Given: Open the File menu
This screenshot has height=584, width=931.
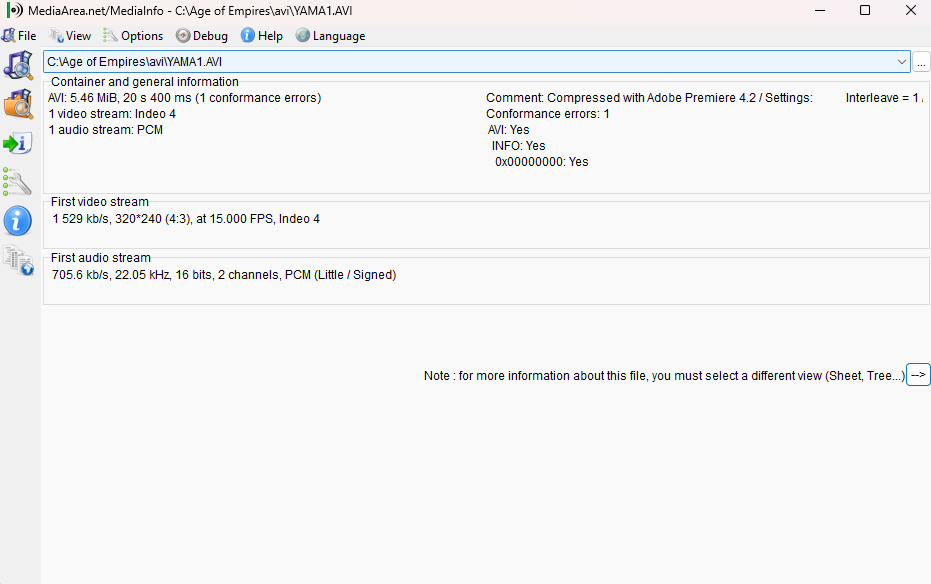Looking at the screenshot, I should (x=20, y=36).
